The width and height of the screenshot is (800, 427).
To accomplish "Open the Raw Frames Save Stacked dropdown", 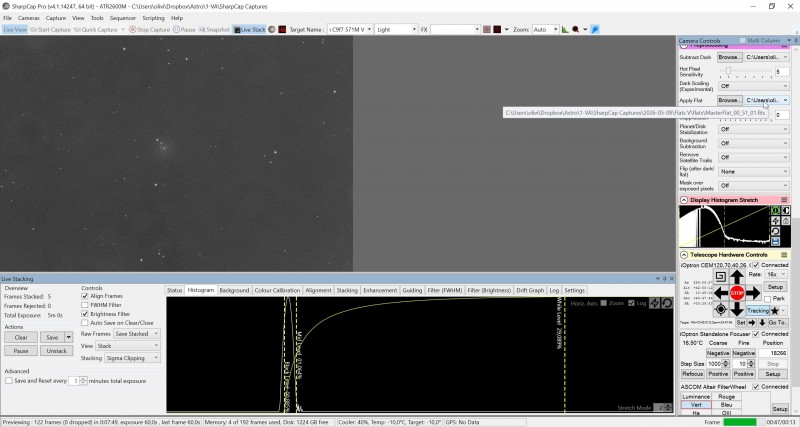I will [x=137, y=334].
